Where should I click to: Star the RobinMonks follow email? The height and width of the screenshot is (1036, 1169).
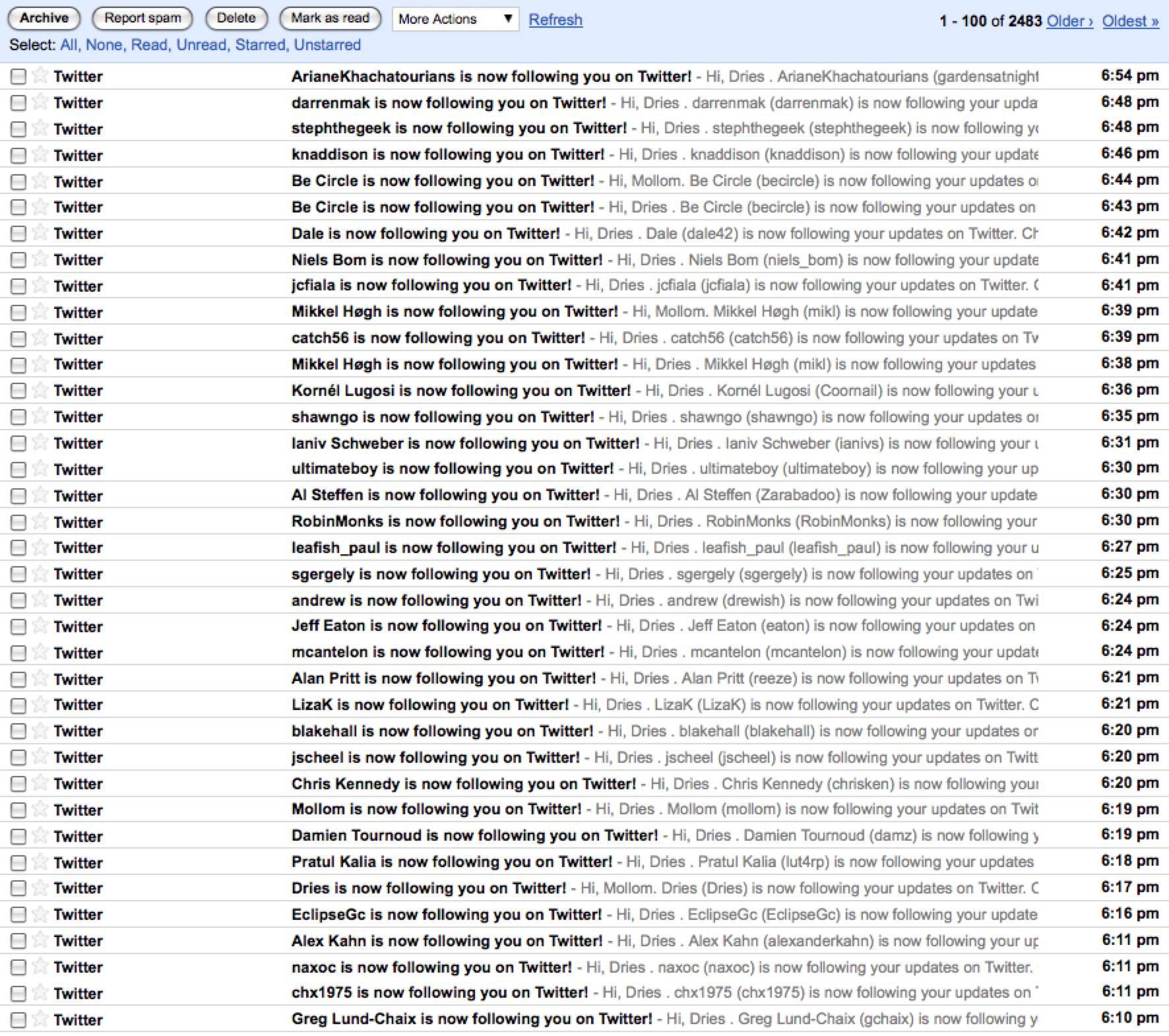[40, 521]
